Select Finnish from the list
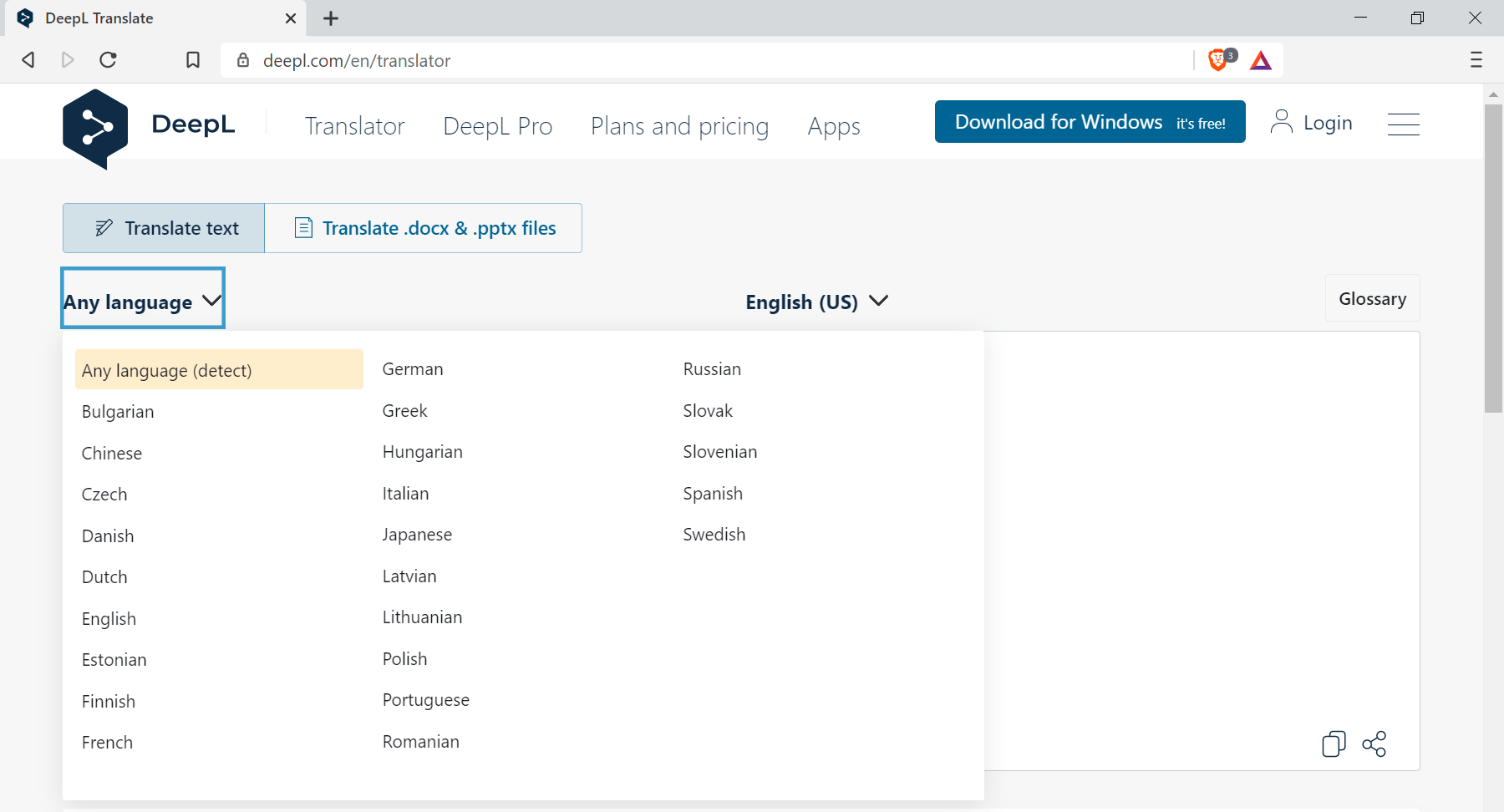 point(109,702)
